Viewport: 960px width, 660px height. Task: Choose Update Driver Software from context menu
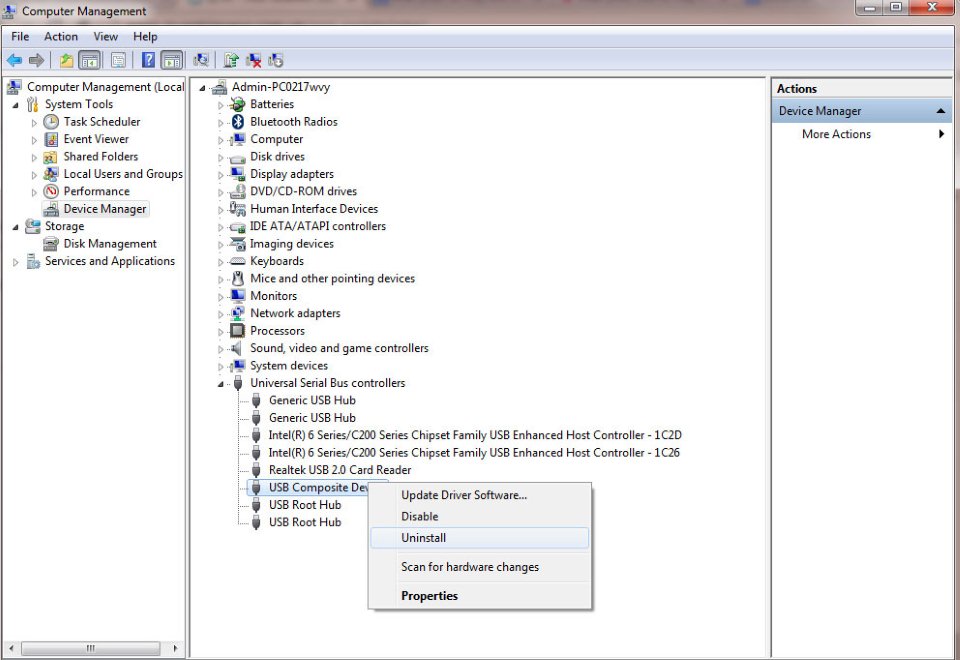pyautogui.click(x=479, y=495)
